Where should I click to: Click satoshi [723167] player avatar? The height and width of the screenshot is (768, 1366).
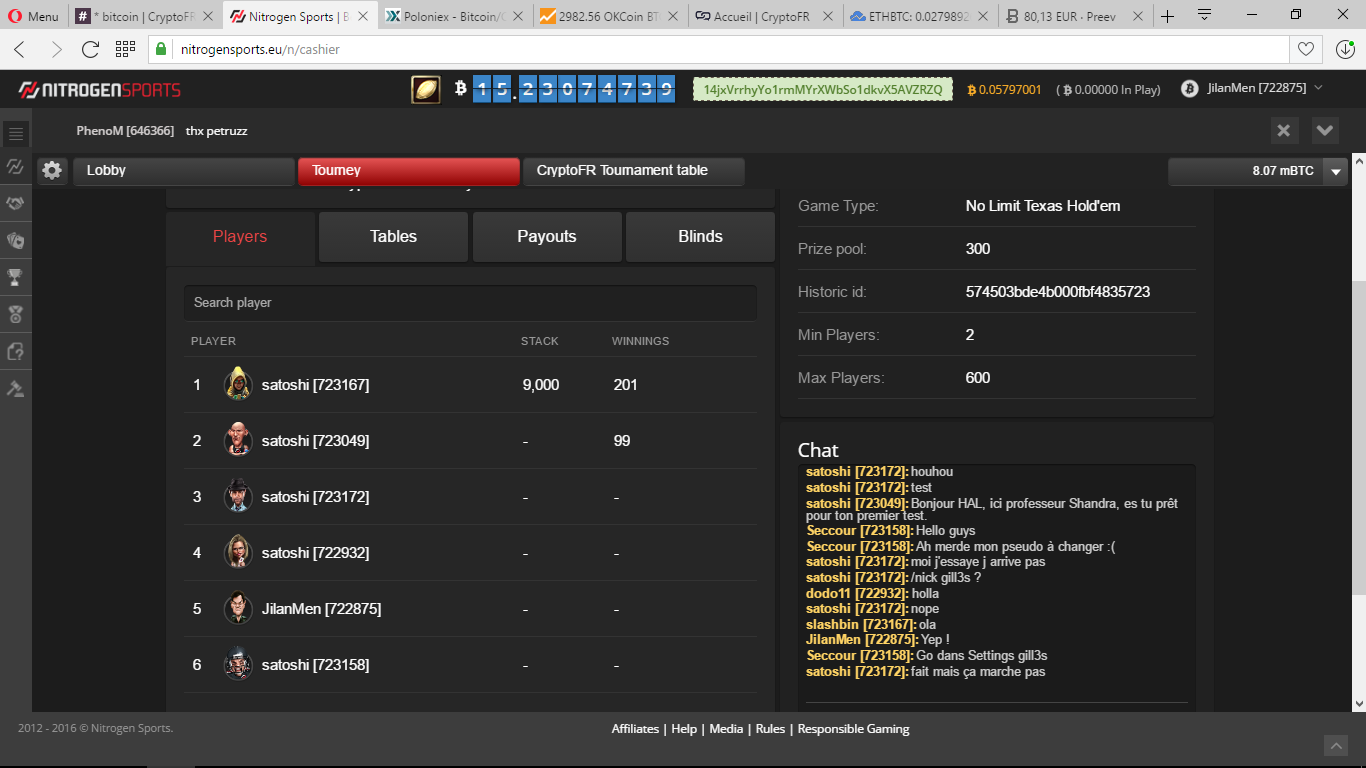238,384
